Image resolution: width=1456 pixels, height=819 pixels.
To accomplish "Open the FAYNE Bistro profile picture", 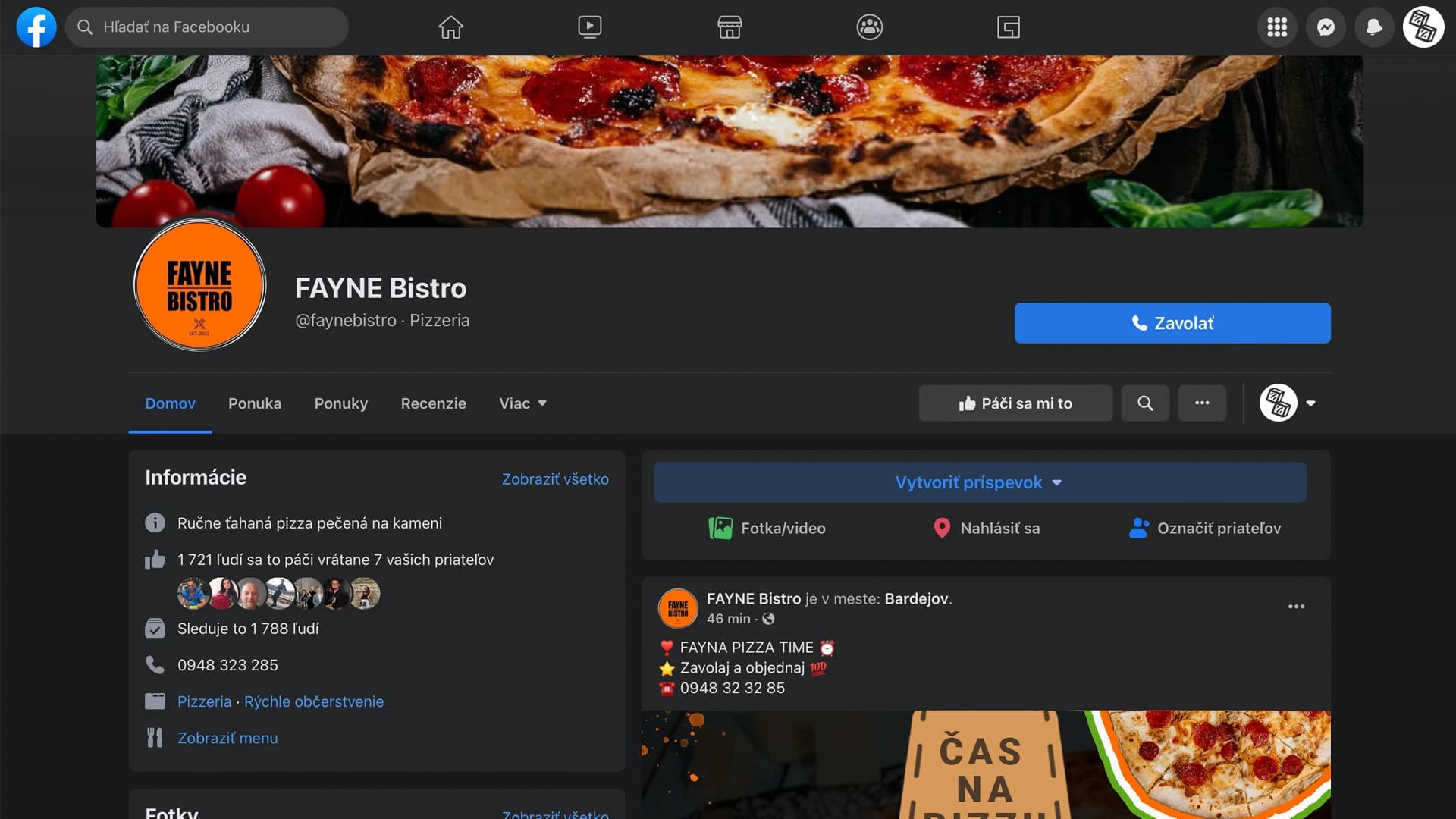I will coord(199,285).
